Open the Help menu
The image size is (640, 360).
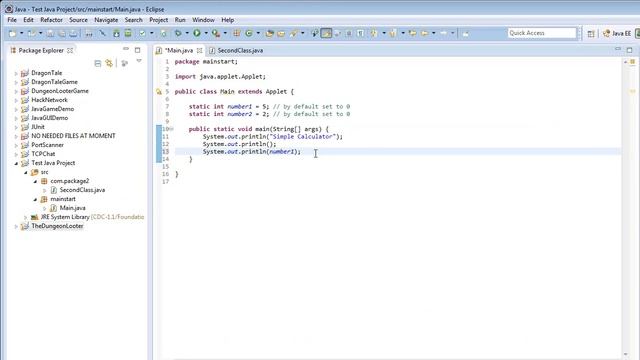tap(228, 20)
